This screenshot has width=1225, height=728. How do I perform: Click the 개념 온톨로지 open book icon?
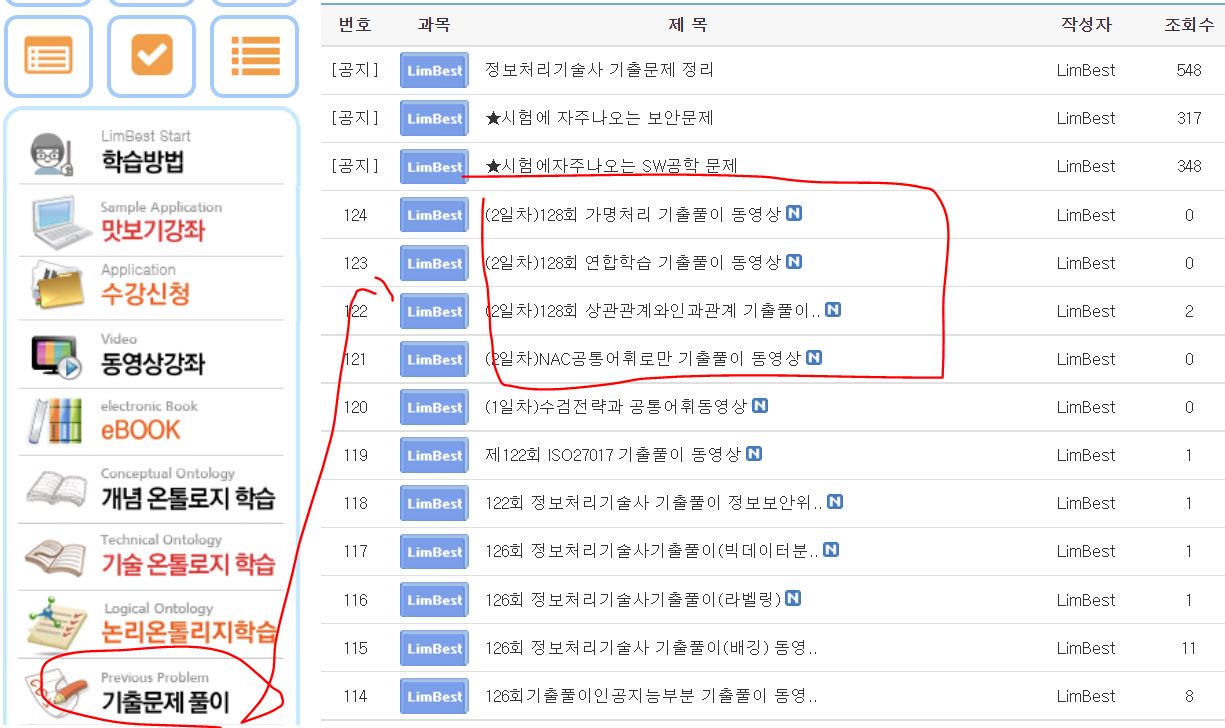point(57,489)
